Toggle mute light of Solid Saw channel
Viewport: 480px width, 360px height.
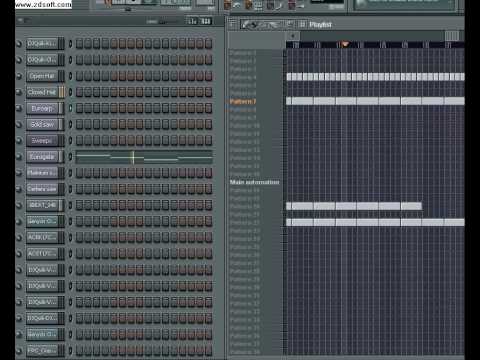pos(19,124)
